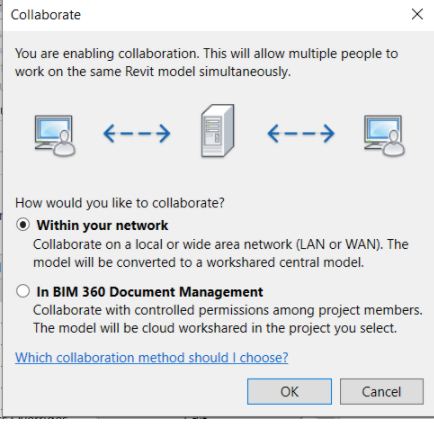434x424 pixels.
Task: Select the Within your network radio button
Action: [23, 225]
